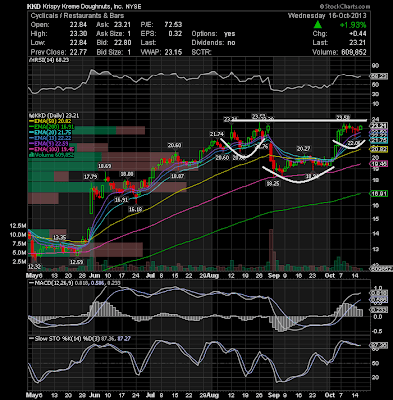Click the 12.59 low label in late May
The width and height of the screenshot is (393, 400).
click(76, 262)
